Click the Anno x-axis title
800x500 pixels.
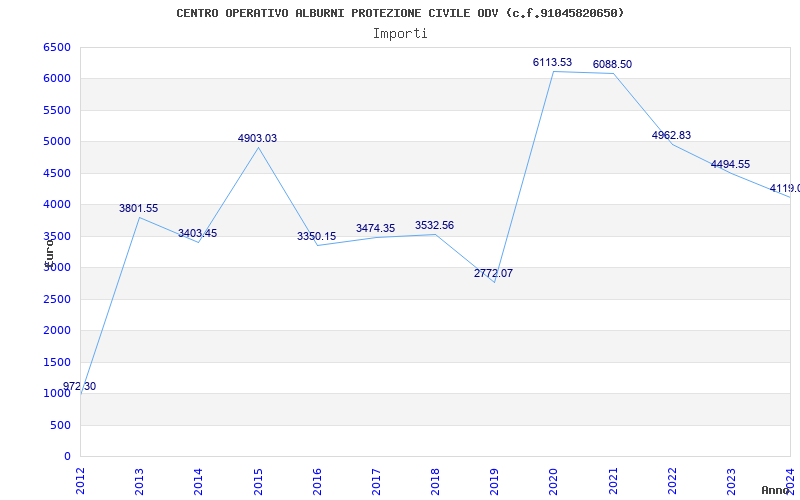coord(775,490)
